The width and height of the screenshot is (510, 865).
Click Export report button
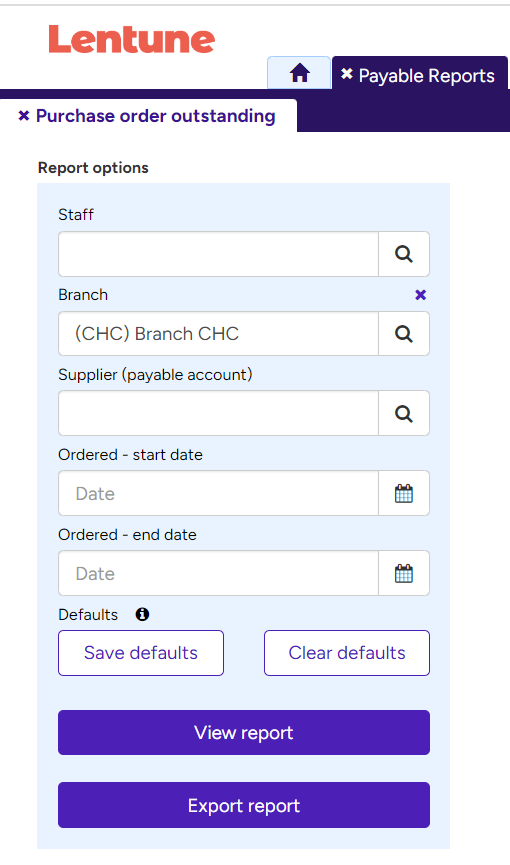pos(244,805)
